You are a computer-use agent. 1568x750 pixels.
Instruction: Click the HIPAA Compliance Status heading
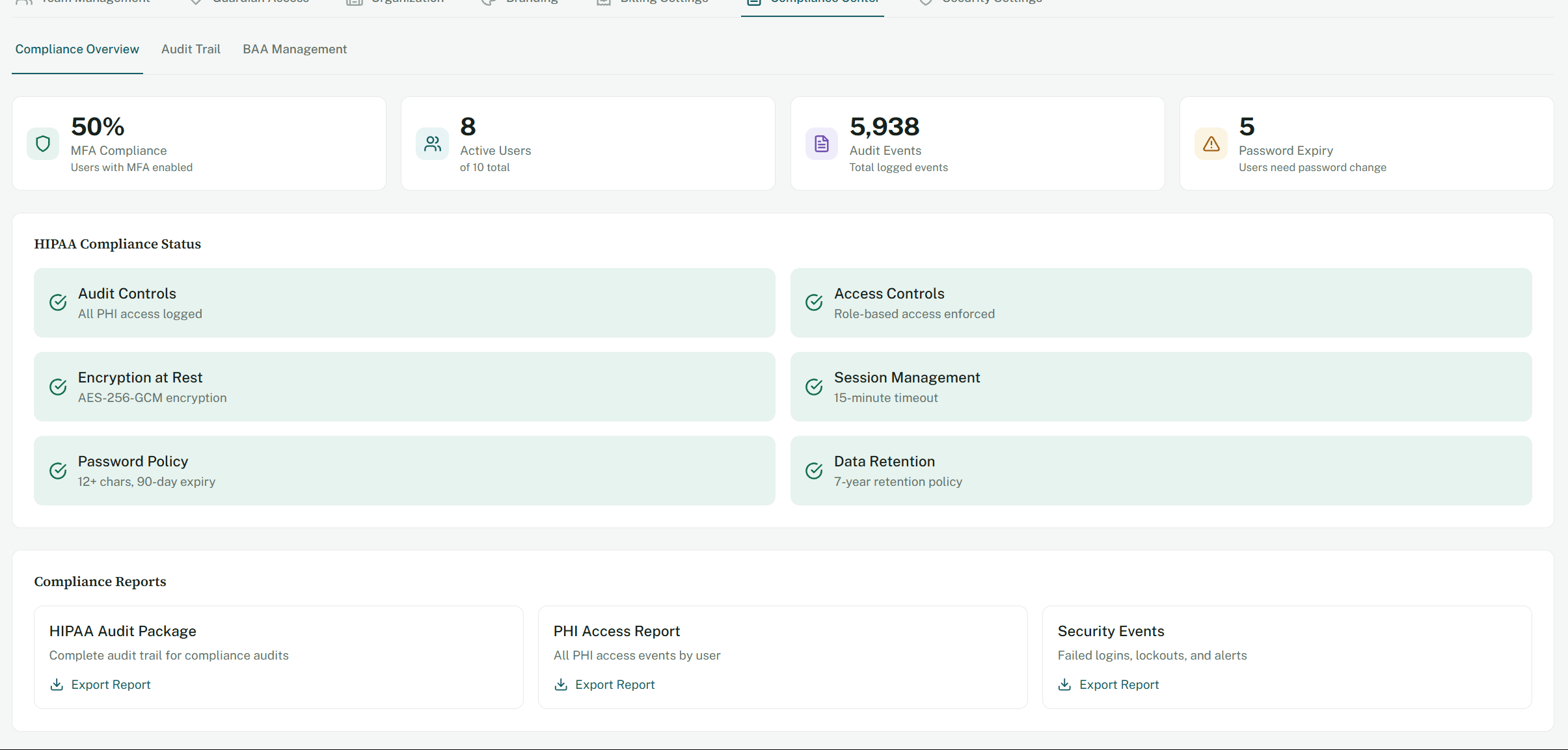[x=117, y=244]
